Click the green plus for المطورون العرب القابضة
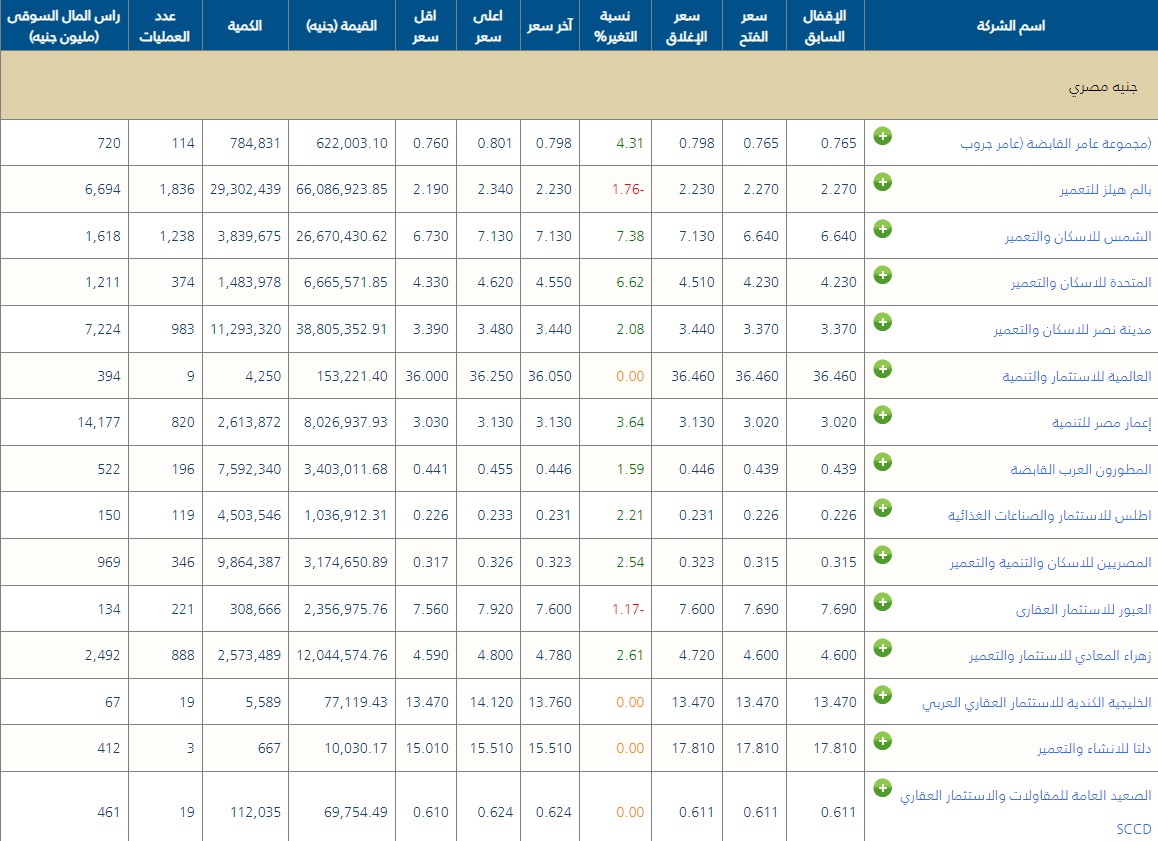Screen dimensions: 1158x841 (x=883, y=461)
